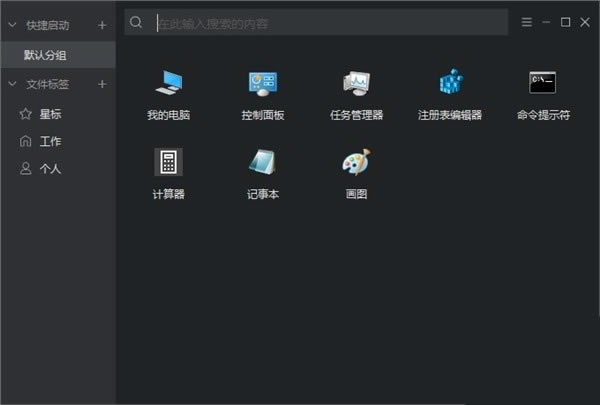Add a new group beside 快捷启动
The image size is (600, 405).
pos(102,25)
